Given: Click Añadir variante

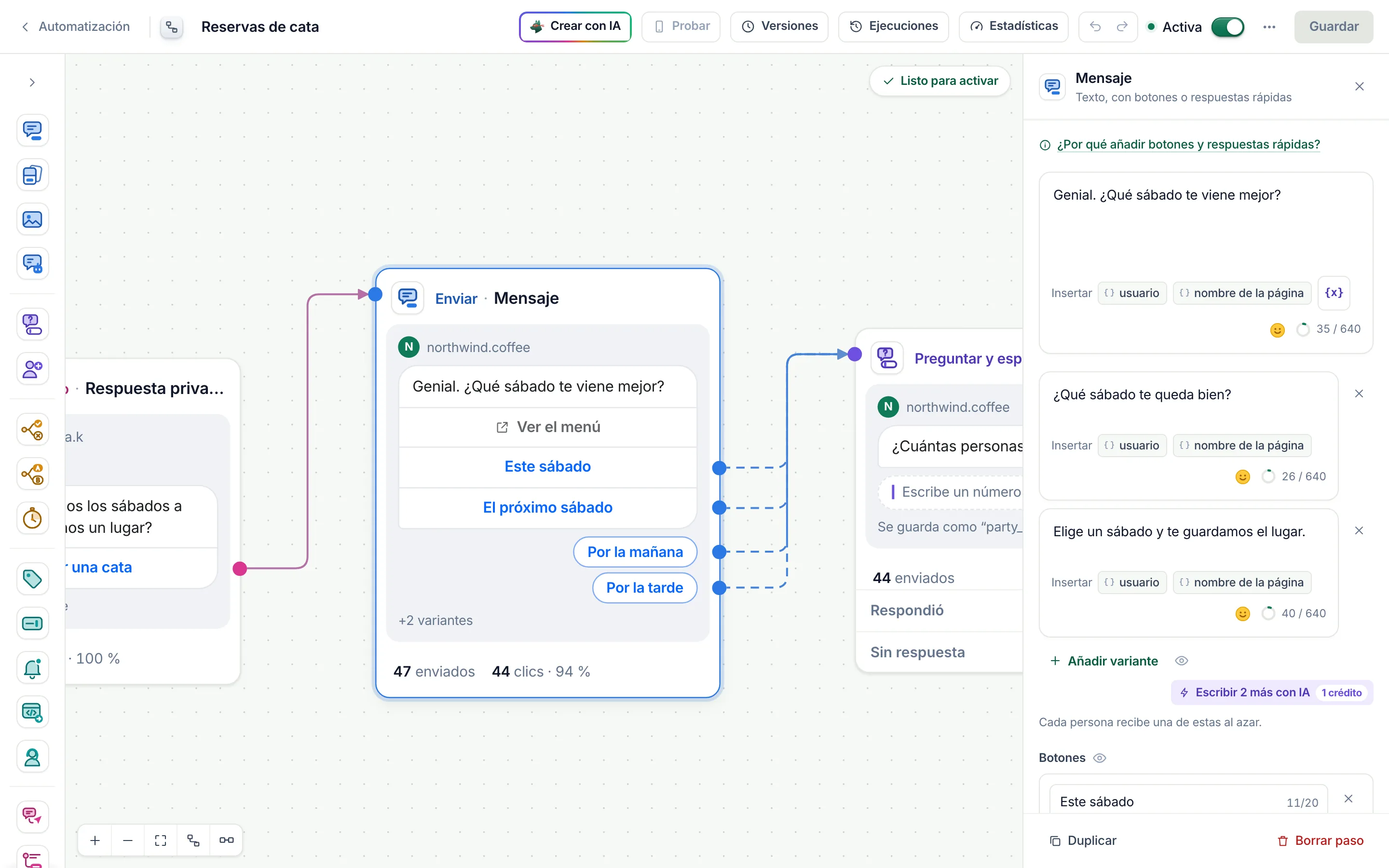Looking at the screenshot, I should (x=1104, y=661).
